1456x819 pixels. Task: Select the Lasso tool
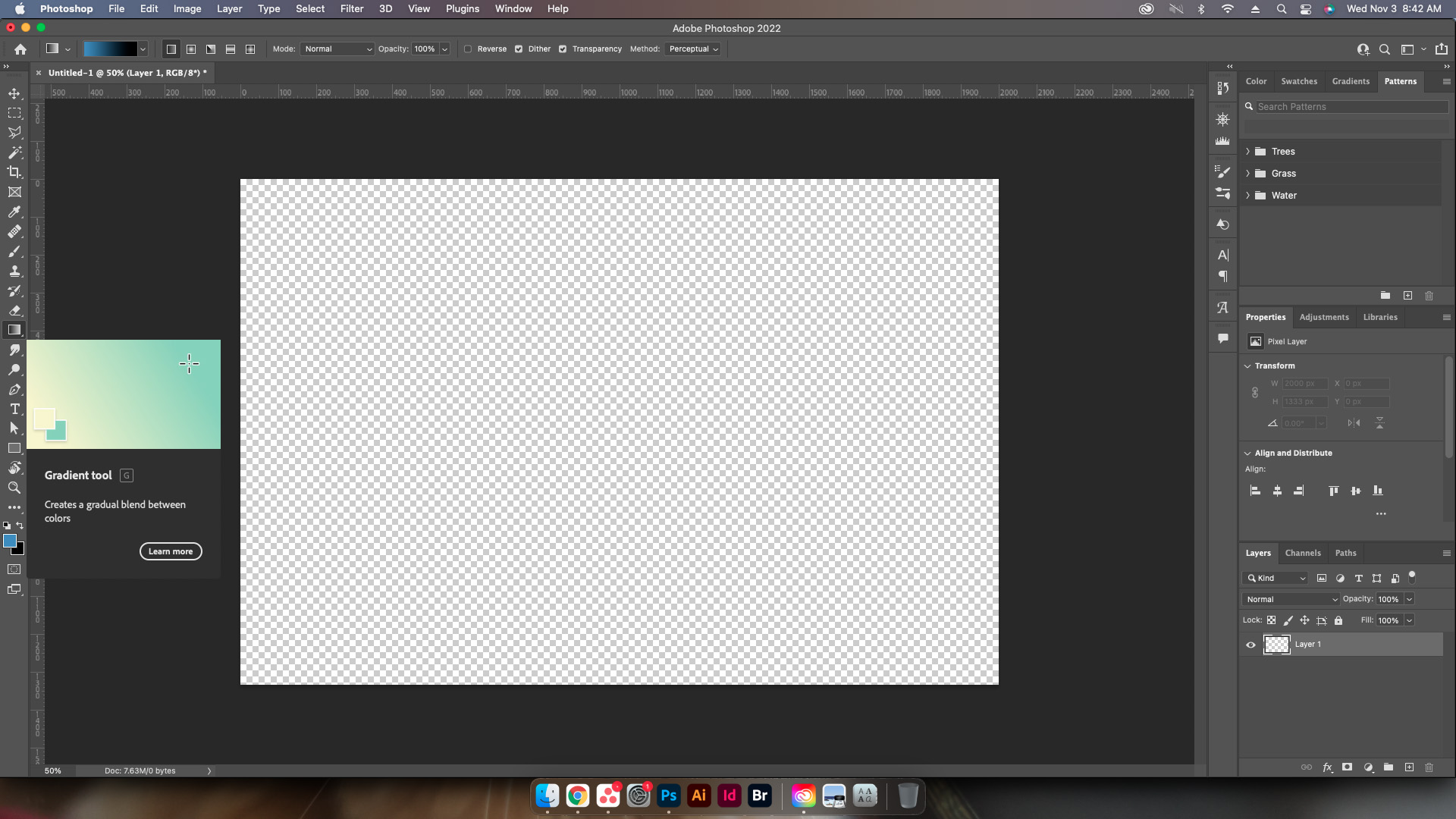[x=14, y=133]
